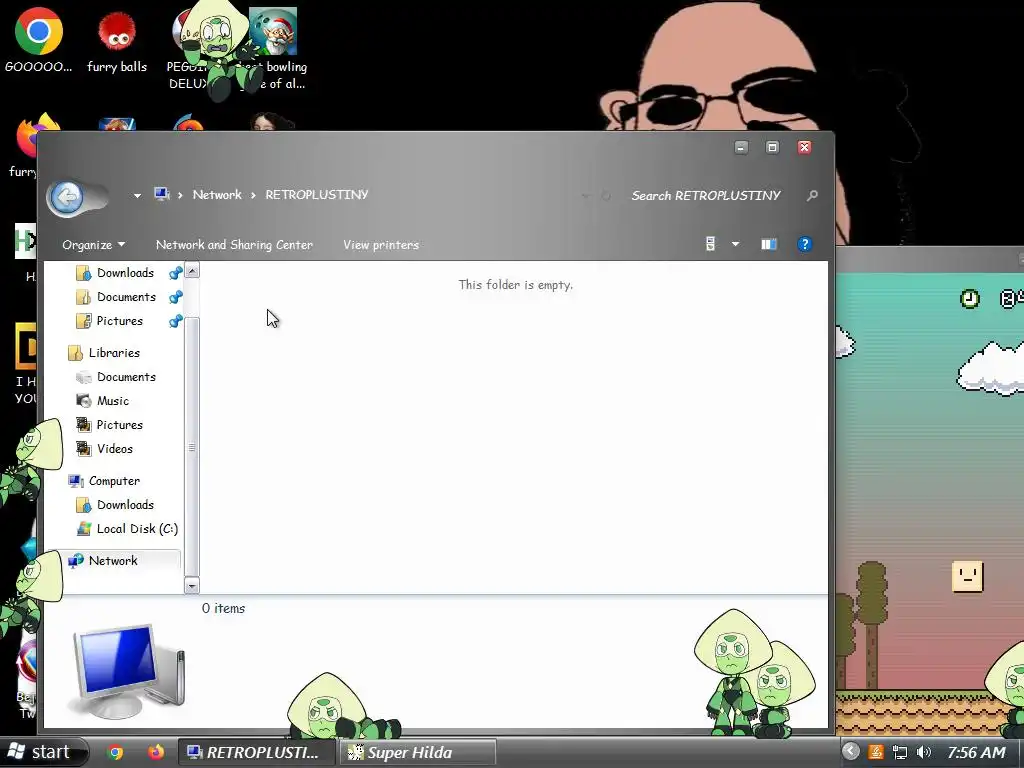This screenshot has width=1024, height=768.
Task: Click the magnifier search icon
Action: (x=812, y=195)
